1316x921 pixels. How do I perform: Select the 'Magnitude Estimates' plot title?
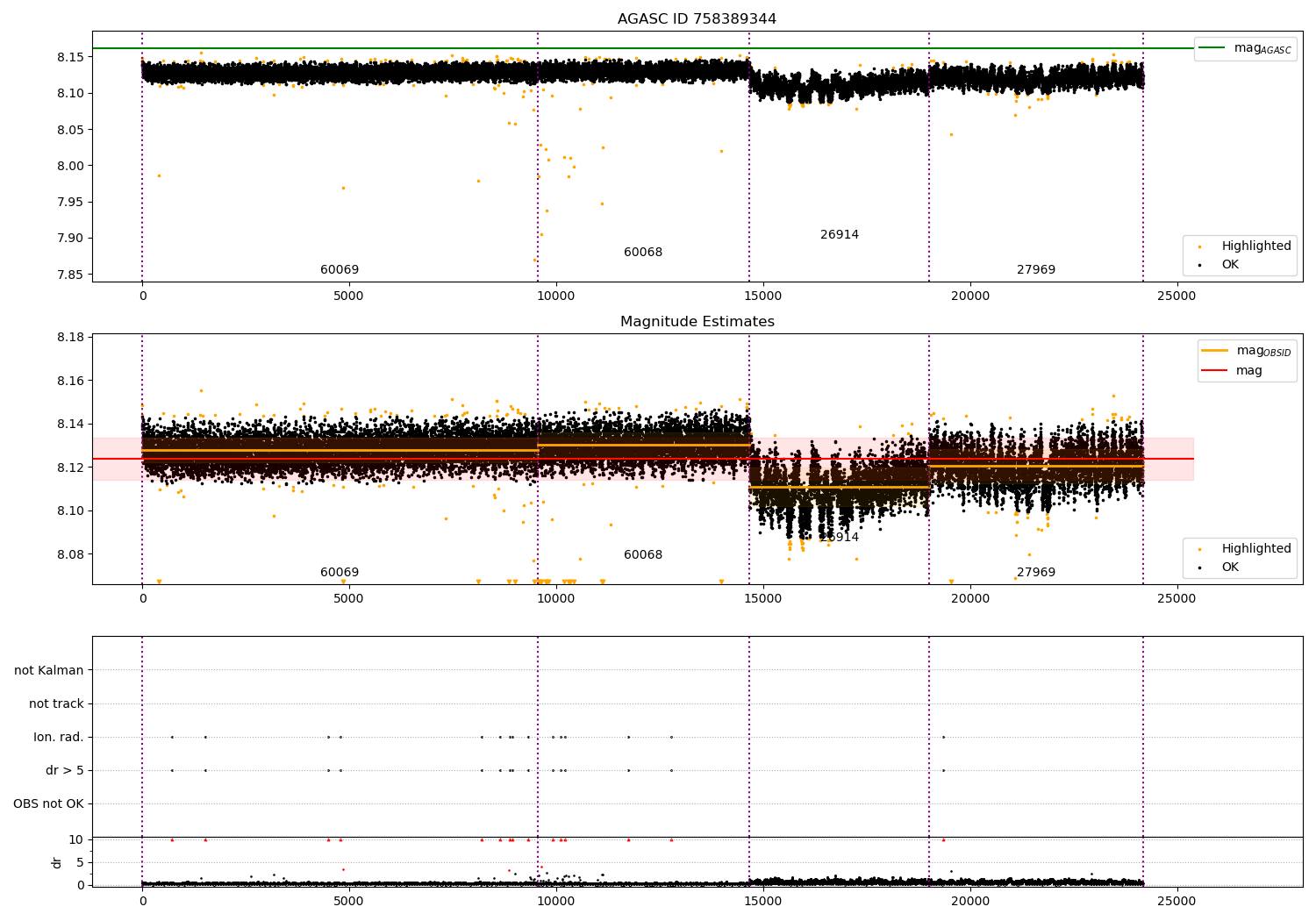[697, 322]
